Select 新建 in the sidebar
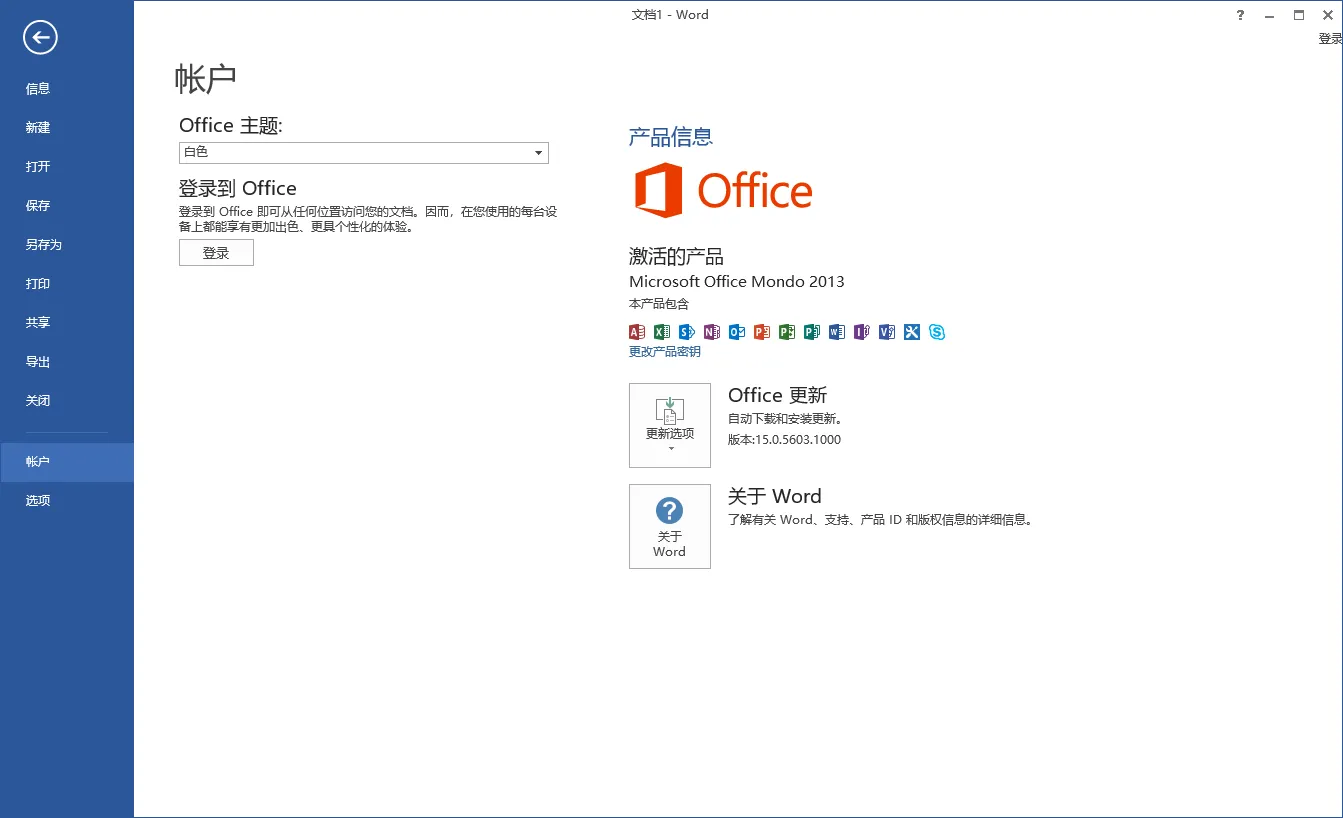The height and width of the screenshot is (818, 1343). (67, 127)
